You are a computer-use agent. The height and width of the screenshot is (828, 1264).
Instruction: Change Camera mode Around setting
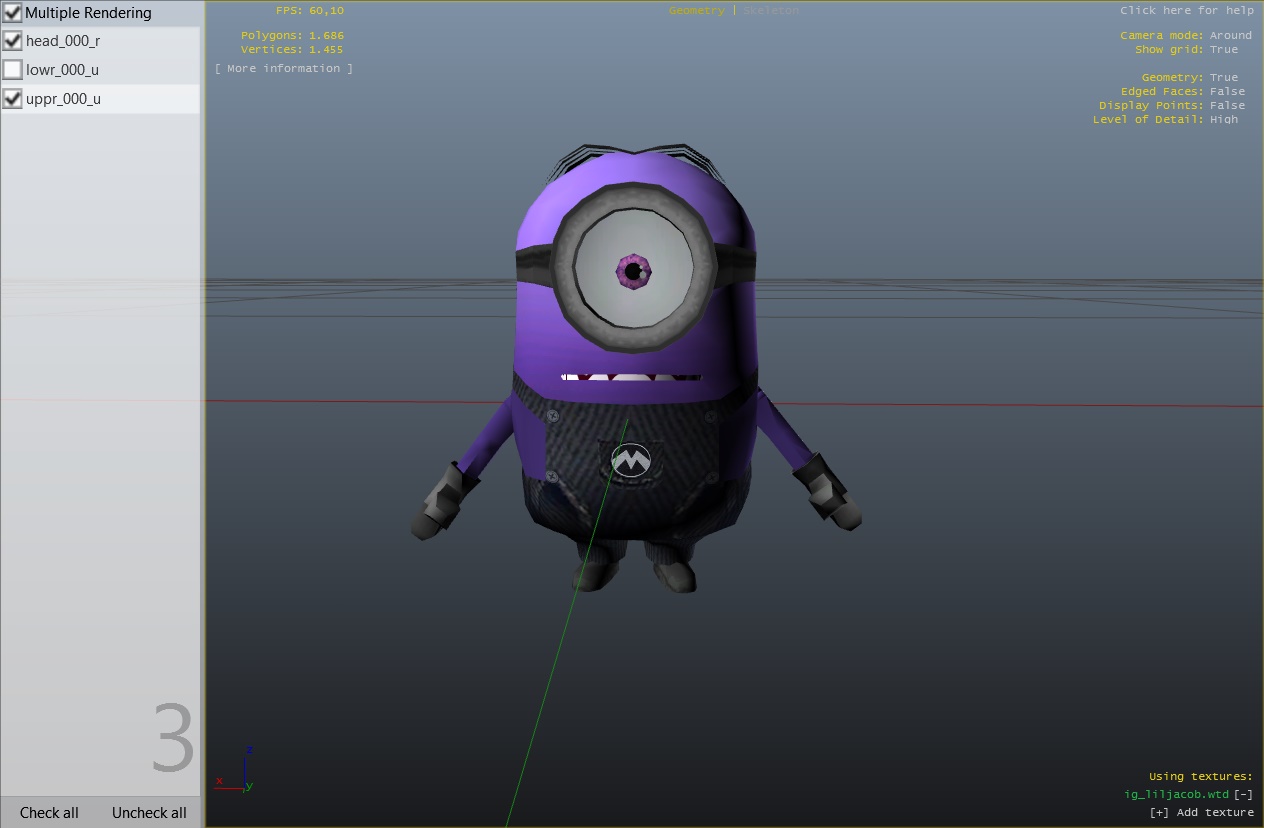1231,35
